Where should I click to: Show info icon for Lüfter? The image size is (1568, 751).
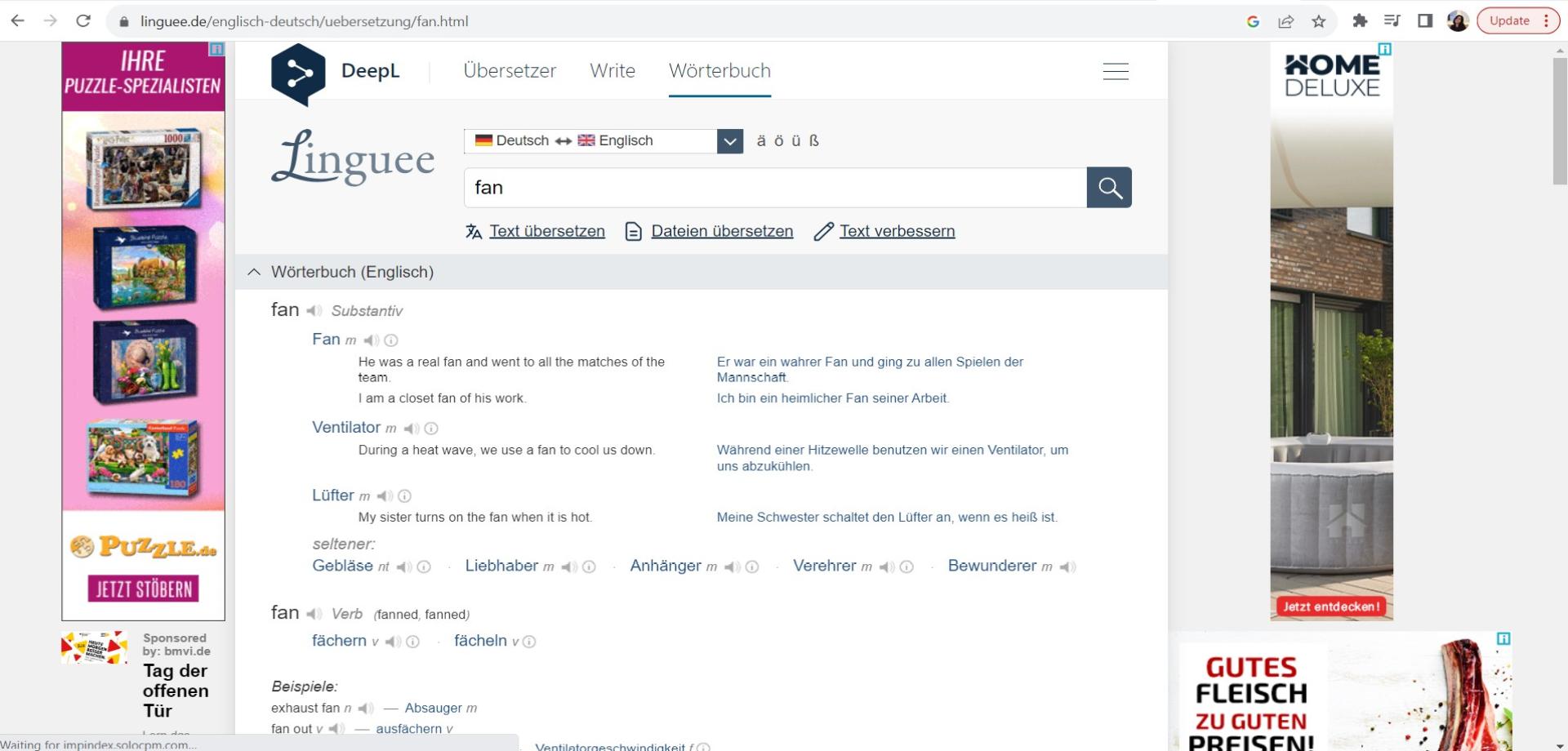[x=404, y=496]
